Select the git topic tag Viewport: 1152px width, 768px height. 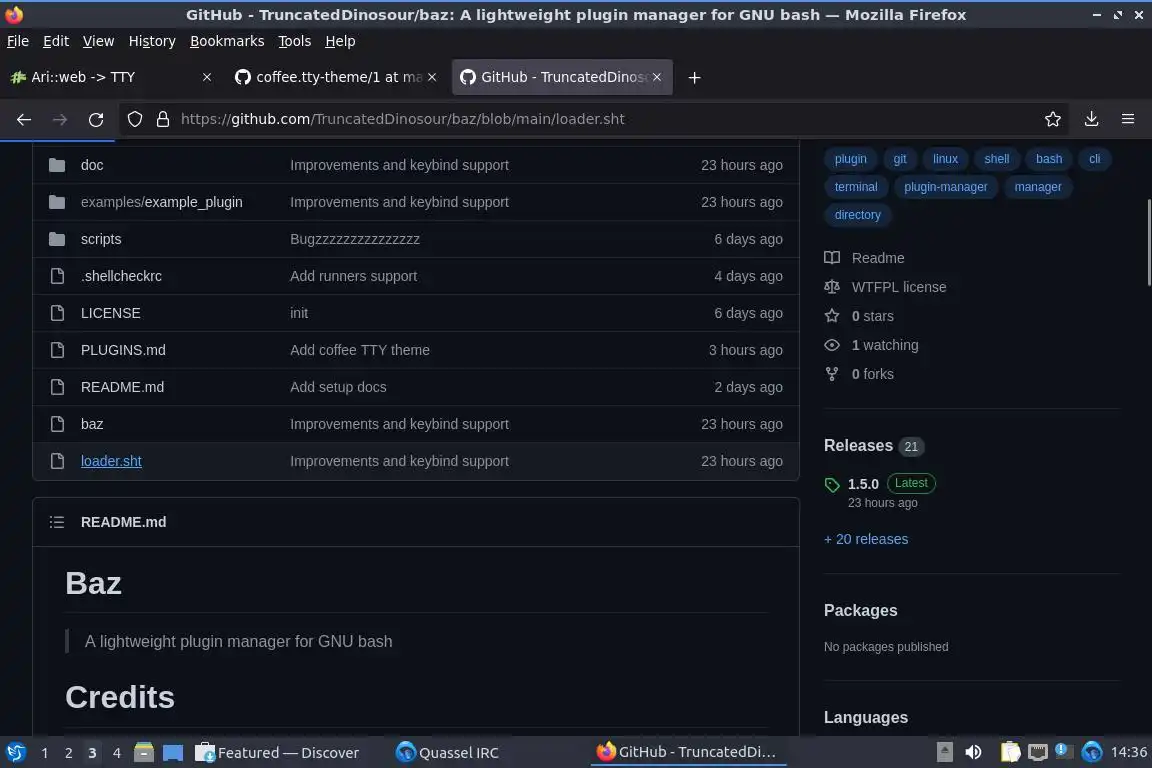coord(899,159)
